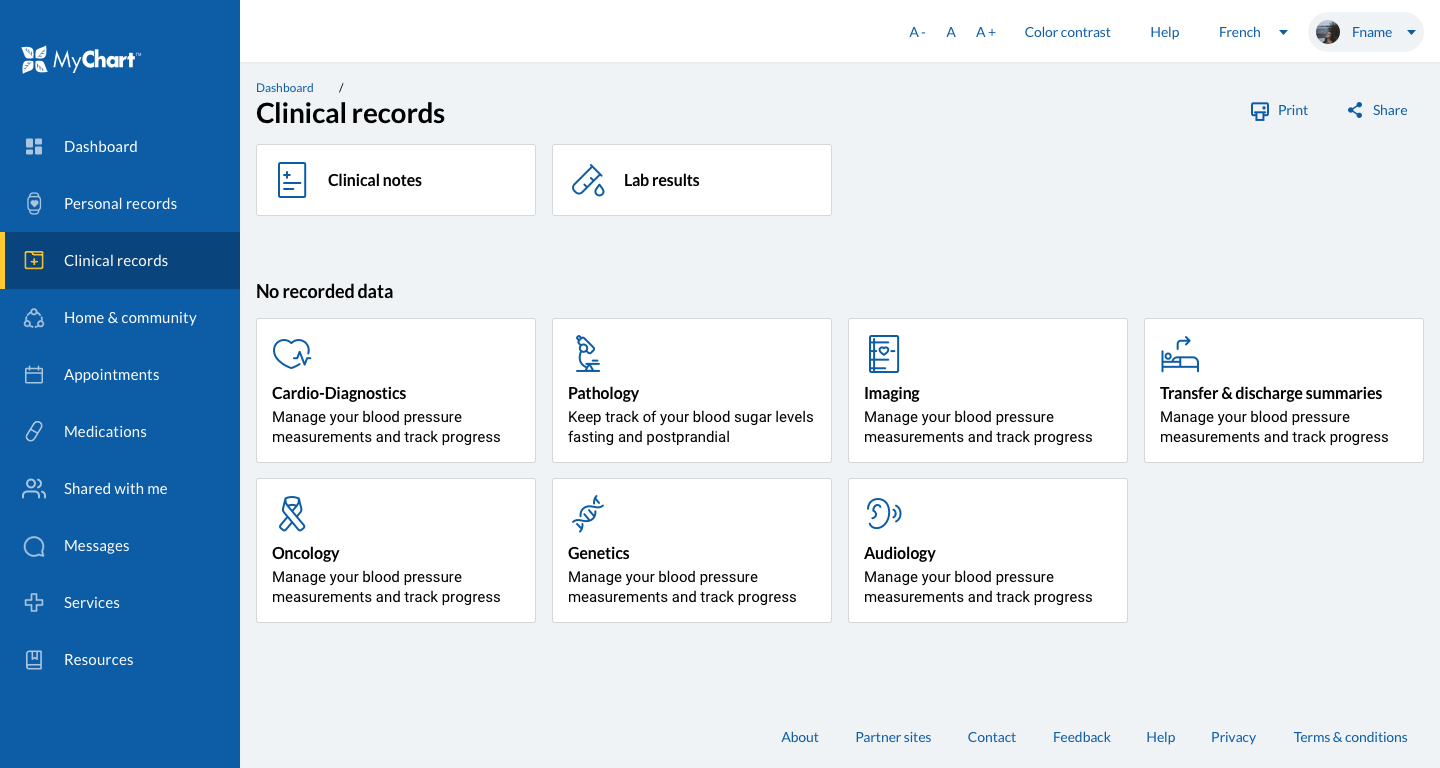The width and height of the screenshot is (1440, 768).
Task: Select the Audiology ear icon
Action: (x=883, y=513)
